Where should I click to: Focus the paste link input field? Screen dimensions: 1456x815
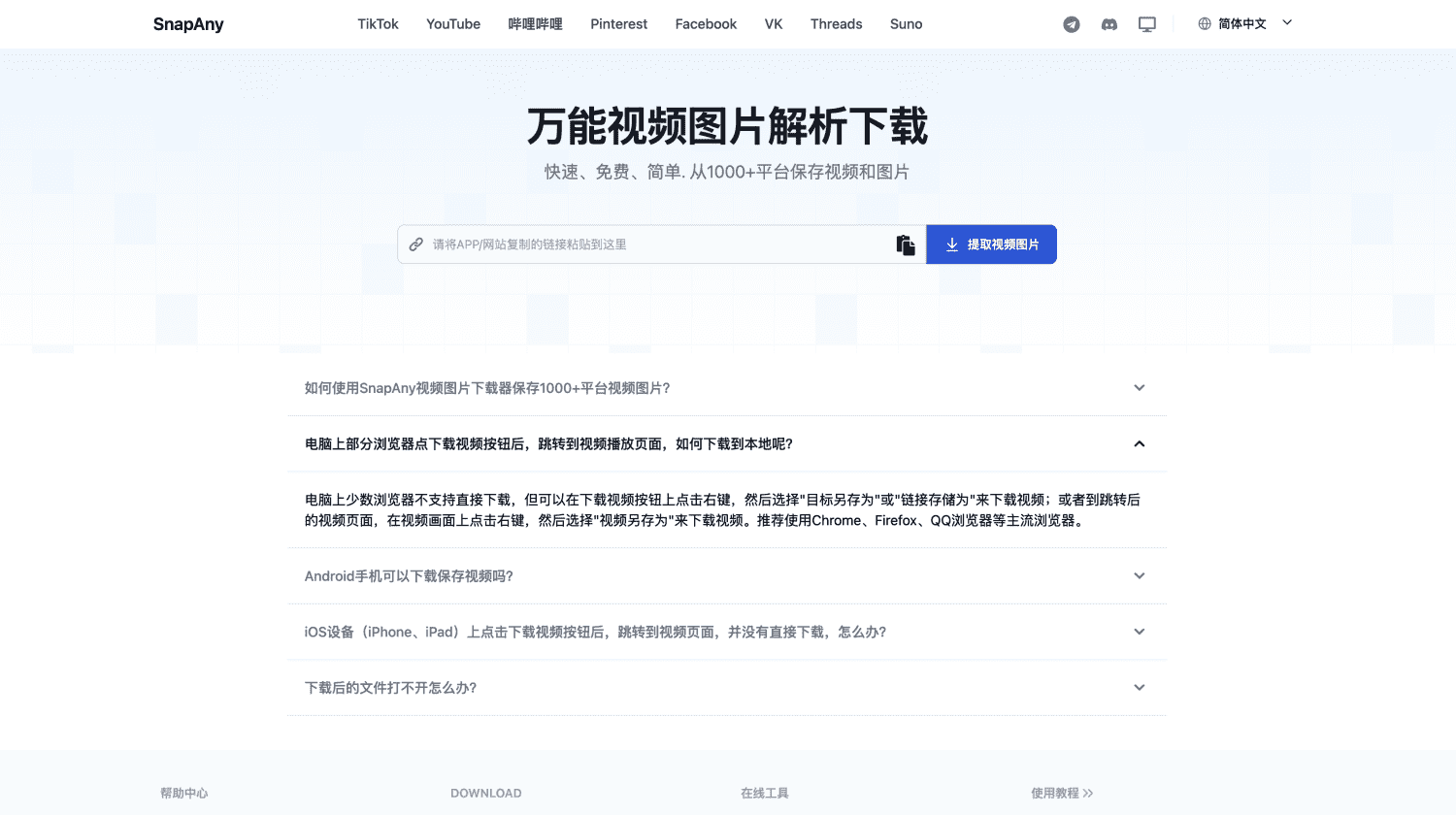660,244
